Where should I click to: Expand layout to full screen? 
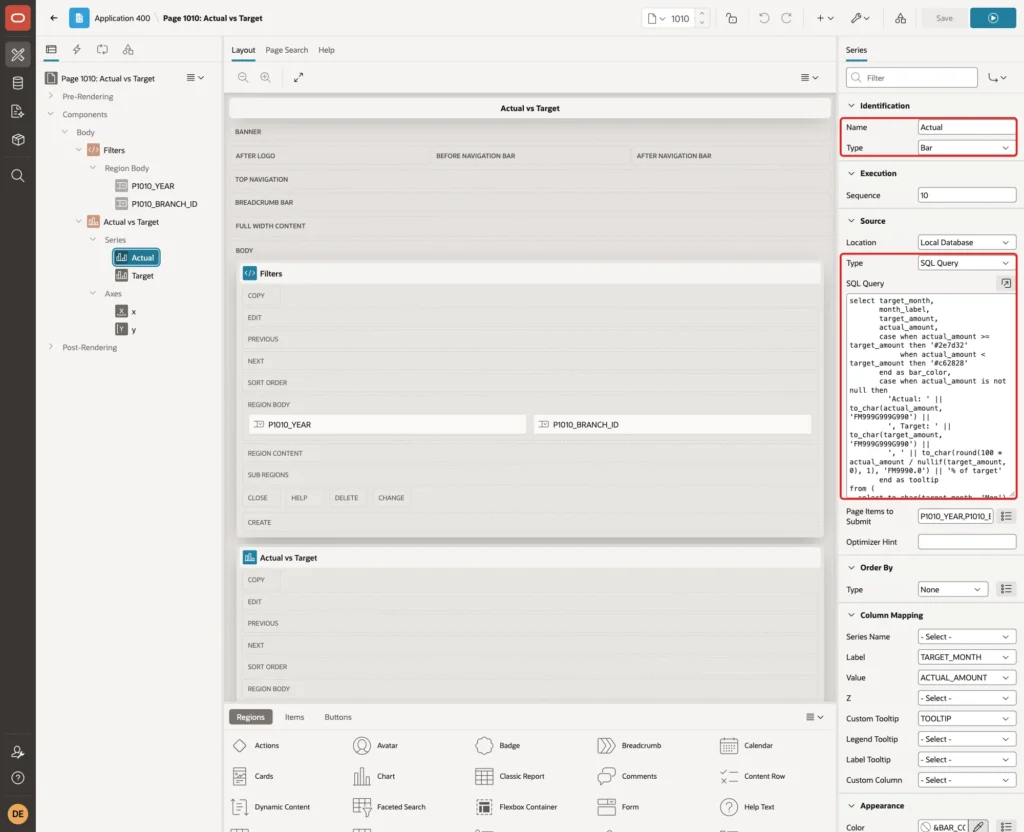(x=298, y=77)
